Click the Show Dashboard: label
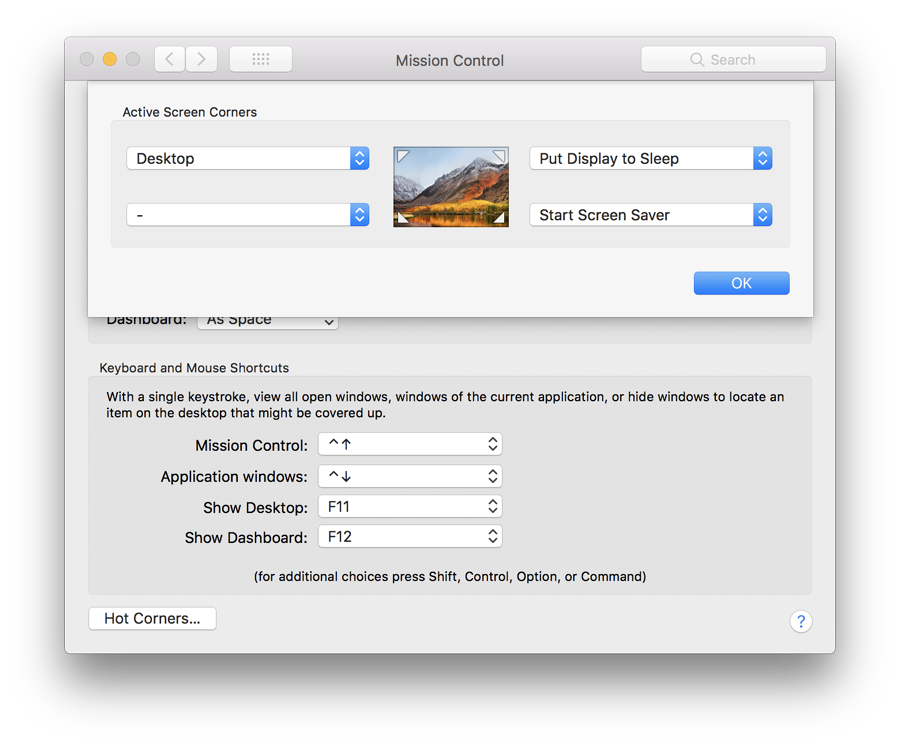 coord(246,538)
